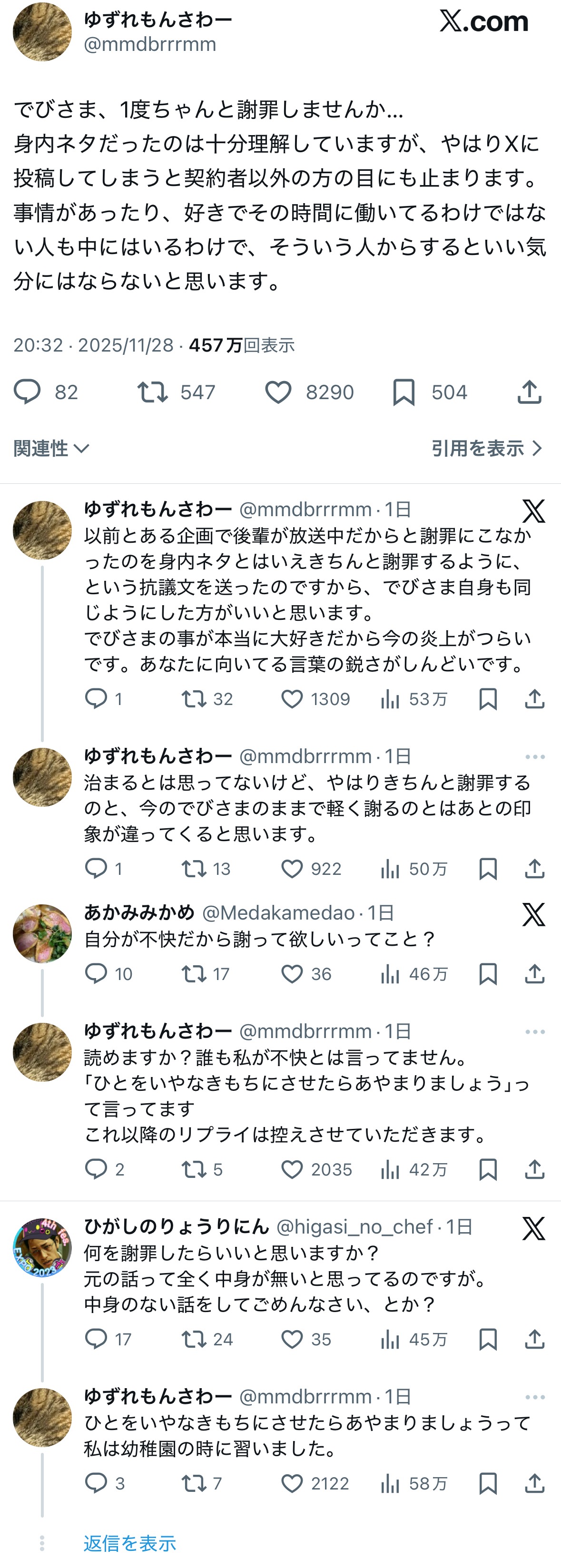
Task: Click the X logo on あかみみかめ's reply
Action: tap(533, 914)
